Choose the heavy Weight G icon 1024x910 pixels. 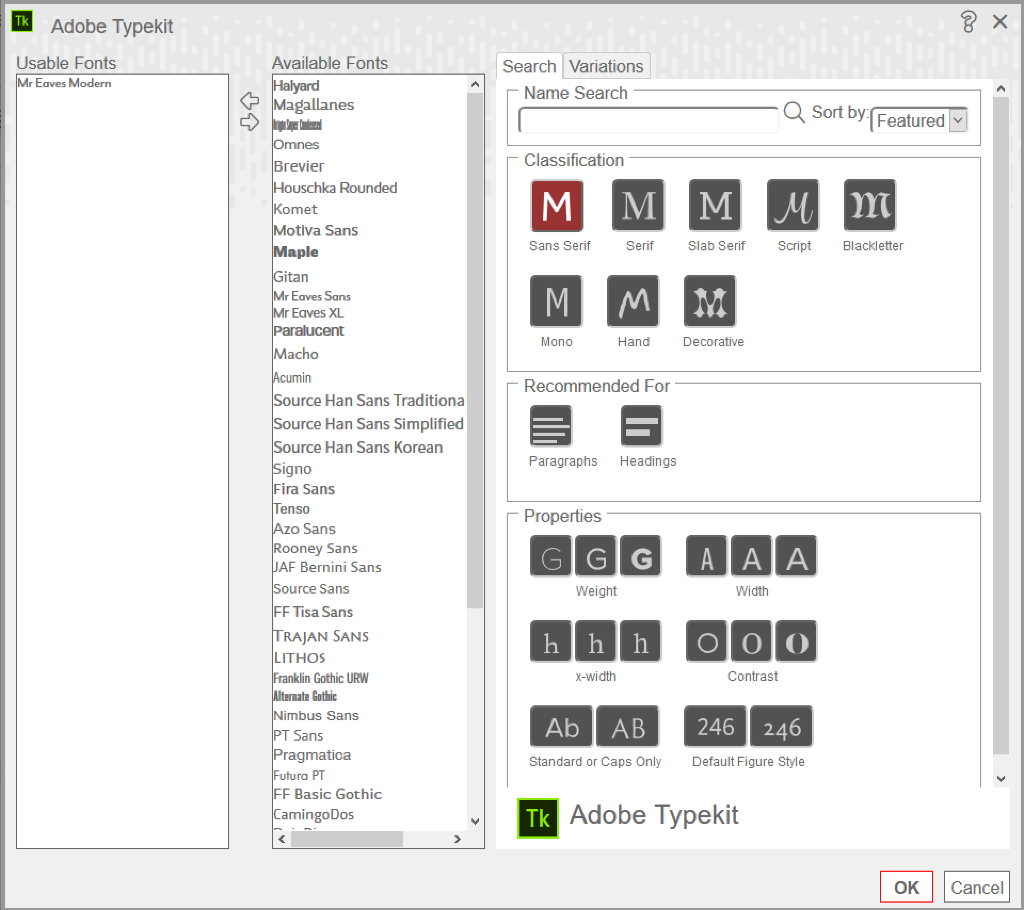[641, 556]
